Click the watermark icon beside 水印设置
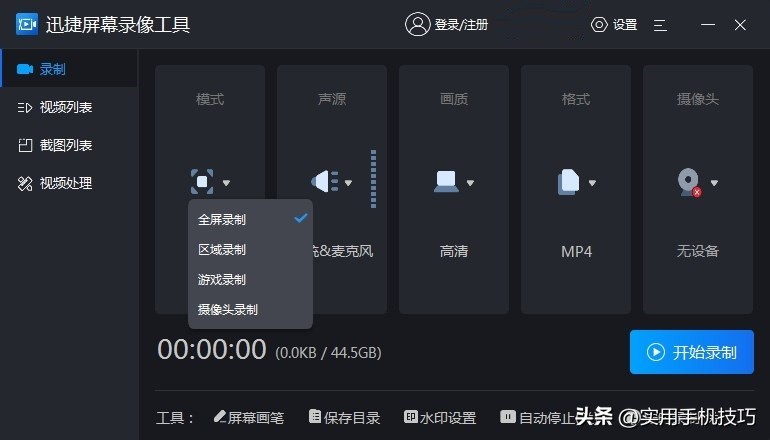This screenshot has width=770, height=440. (x=411, y=417)
